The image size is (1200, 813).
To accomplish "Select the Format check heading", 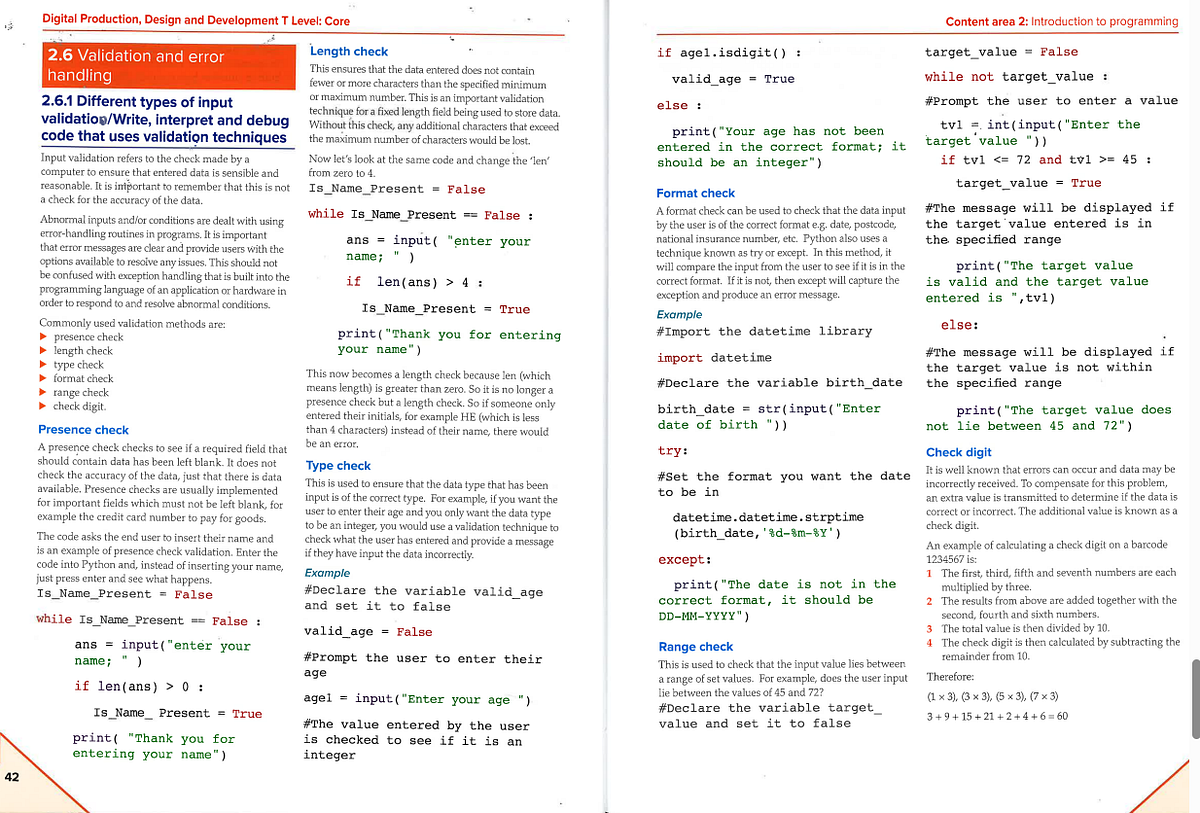I will (694, 192).
